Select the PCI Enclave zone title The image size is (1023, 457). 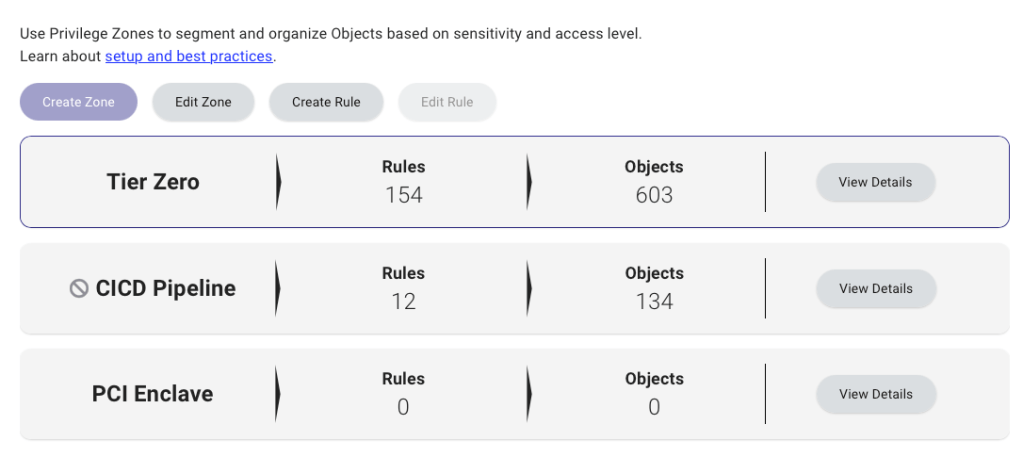click(152, 394)
